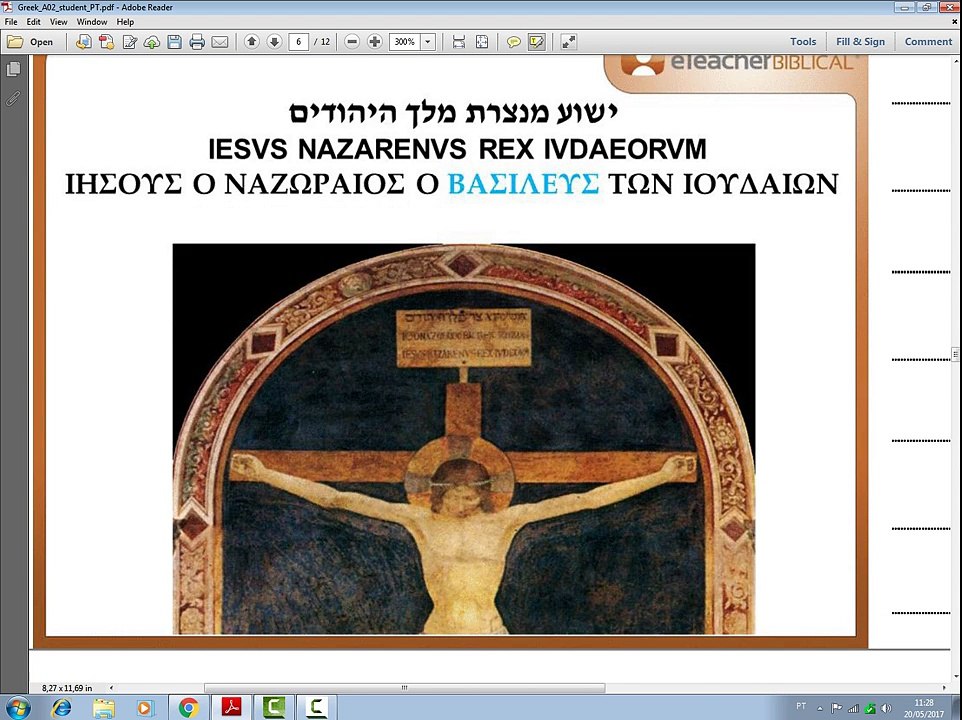This screenshot has width=962, height=720.
Task: Show hidden tray icons arrow
Action: click(820, 709)
